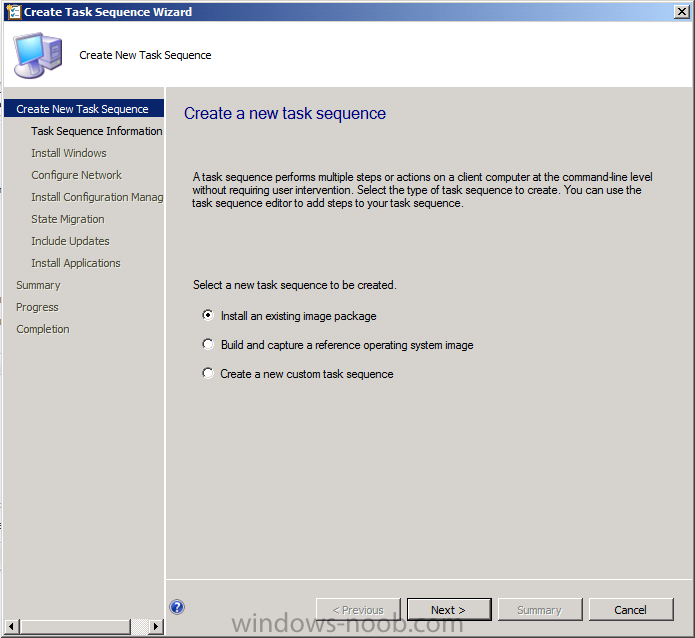This screenshot has height=638, width=695.
Task: Click sidebar scrollbar right arrow
Action: (156, 626)
